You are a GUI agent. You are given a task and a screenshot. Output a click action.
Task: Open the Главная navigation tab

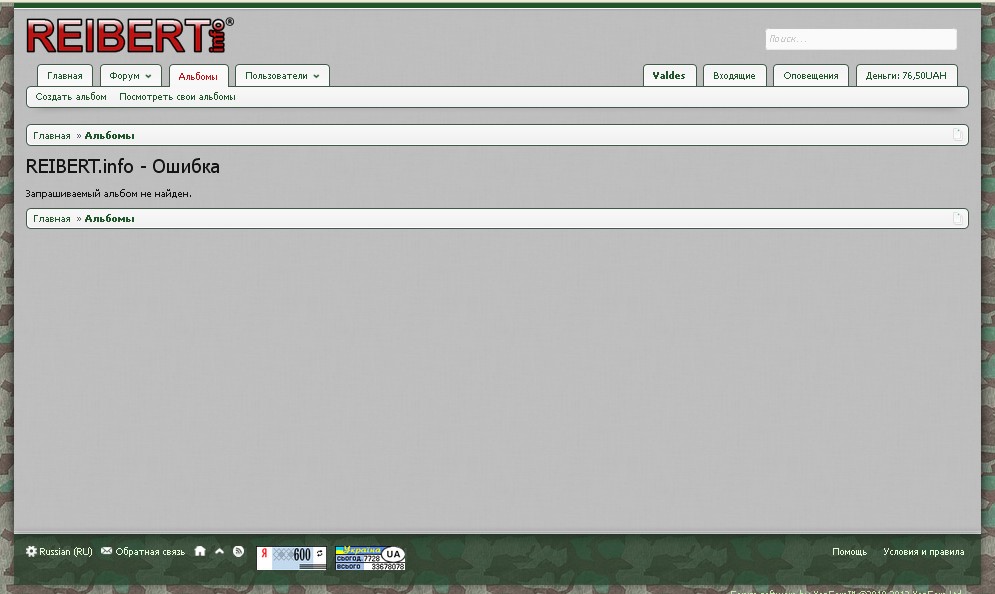click(65, 76)
